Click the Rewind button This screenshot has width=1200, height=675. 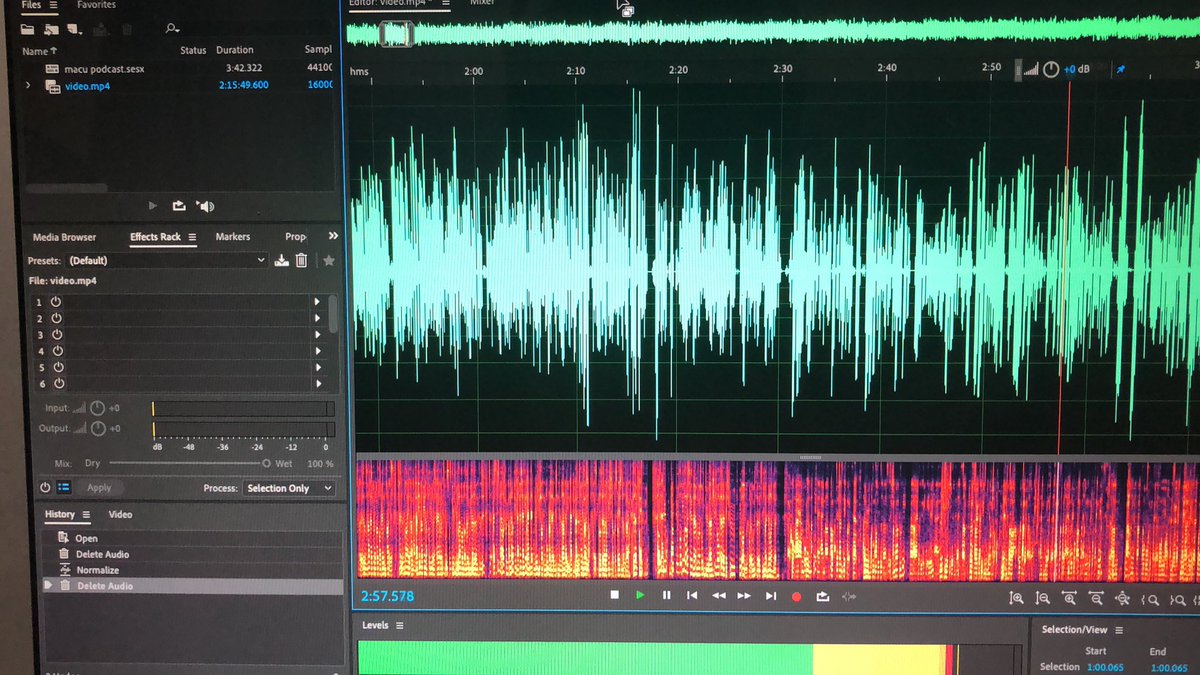[718, 595]
